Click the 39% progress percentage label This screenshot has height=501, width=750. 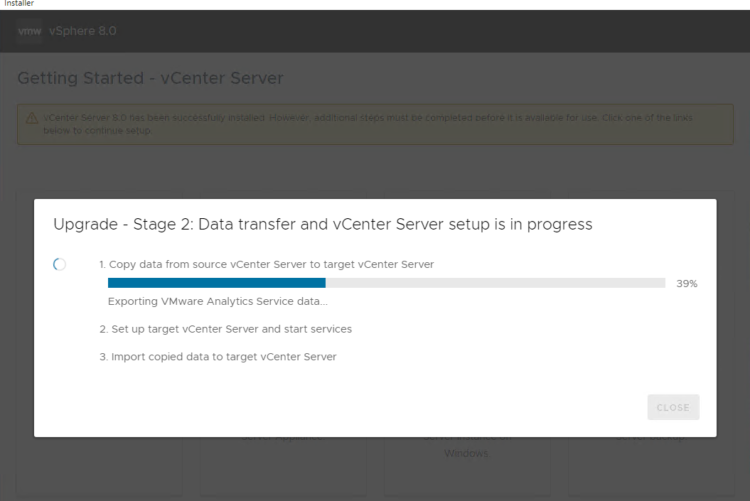pos(686,284)
